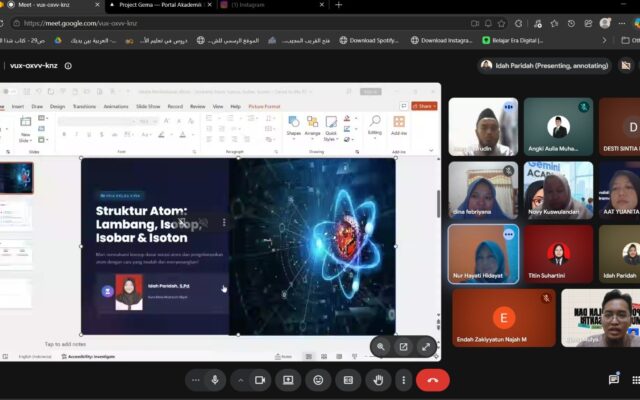Click the Present now screen share button

point(288,380)
